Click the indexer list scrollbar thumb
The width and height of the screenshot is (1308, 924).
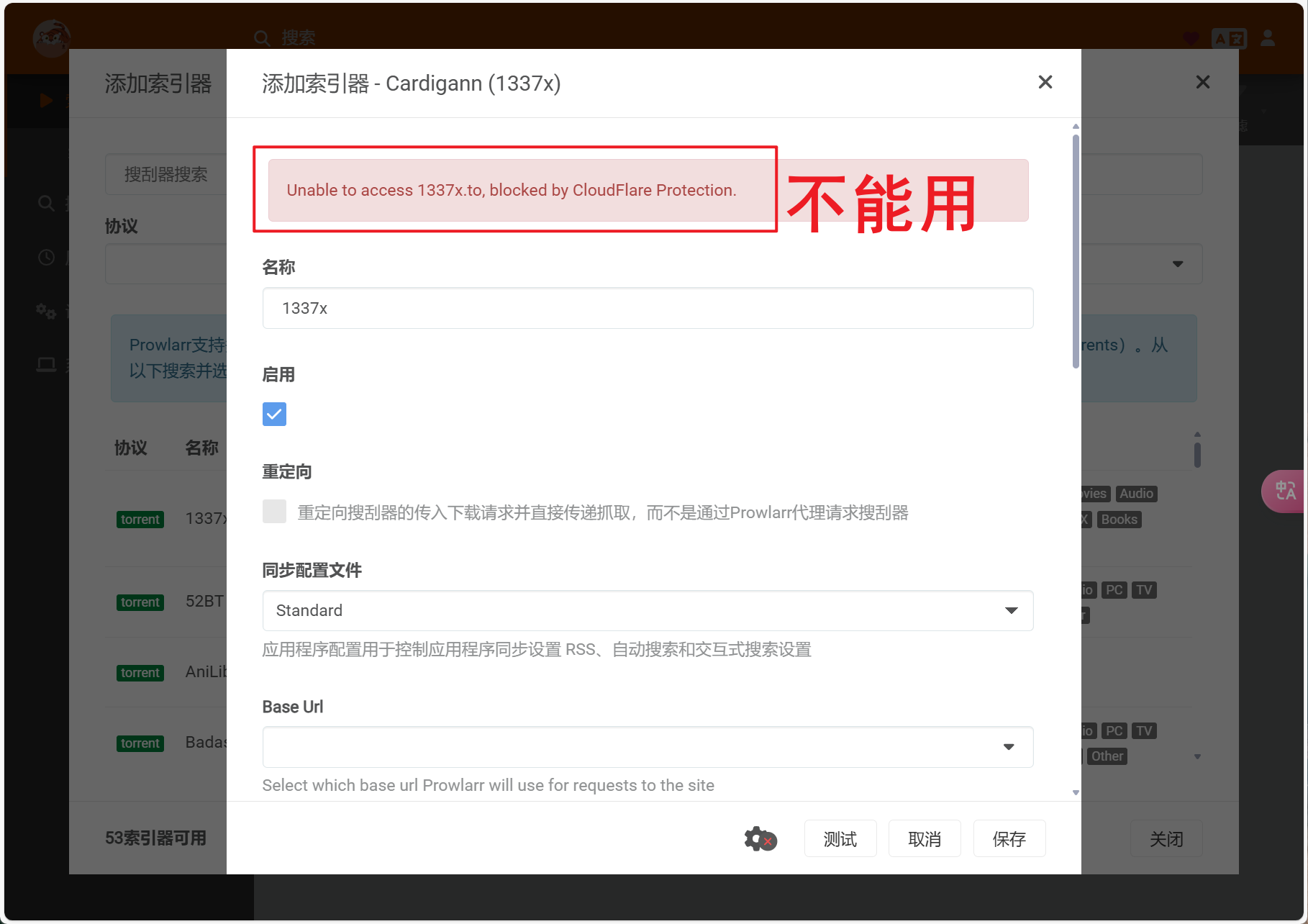1197,455
